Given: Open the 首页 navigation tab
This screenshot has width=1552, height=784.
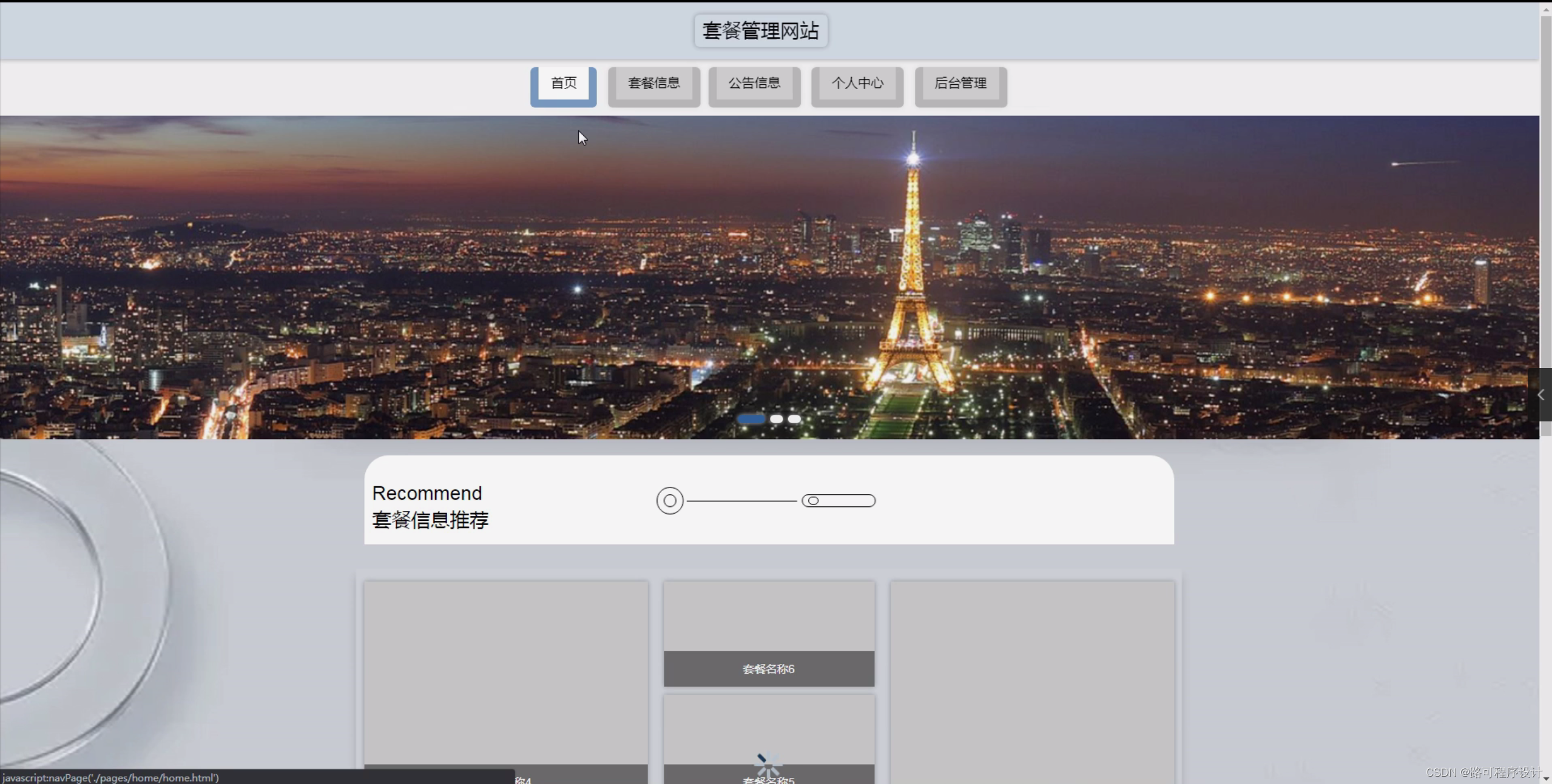Looking at the screenshot, I should [x=563, y=84].
